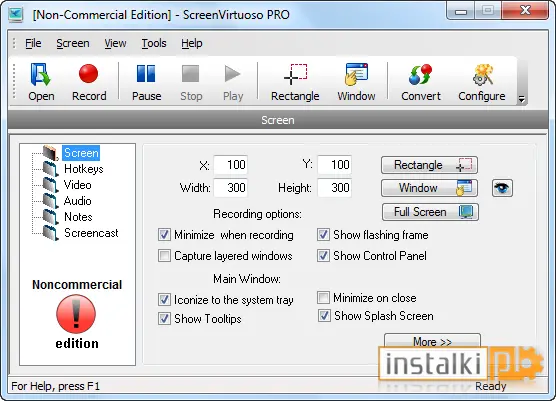Start recording with the red Record icon
This screenshot has height=401, width=556.
89,82
